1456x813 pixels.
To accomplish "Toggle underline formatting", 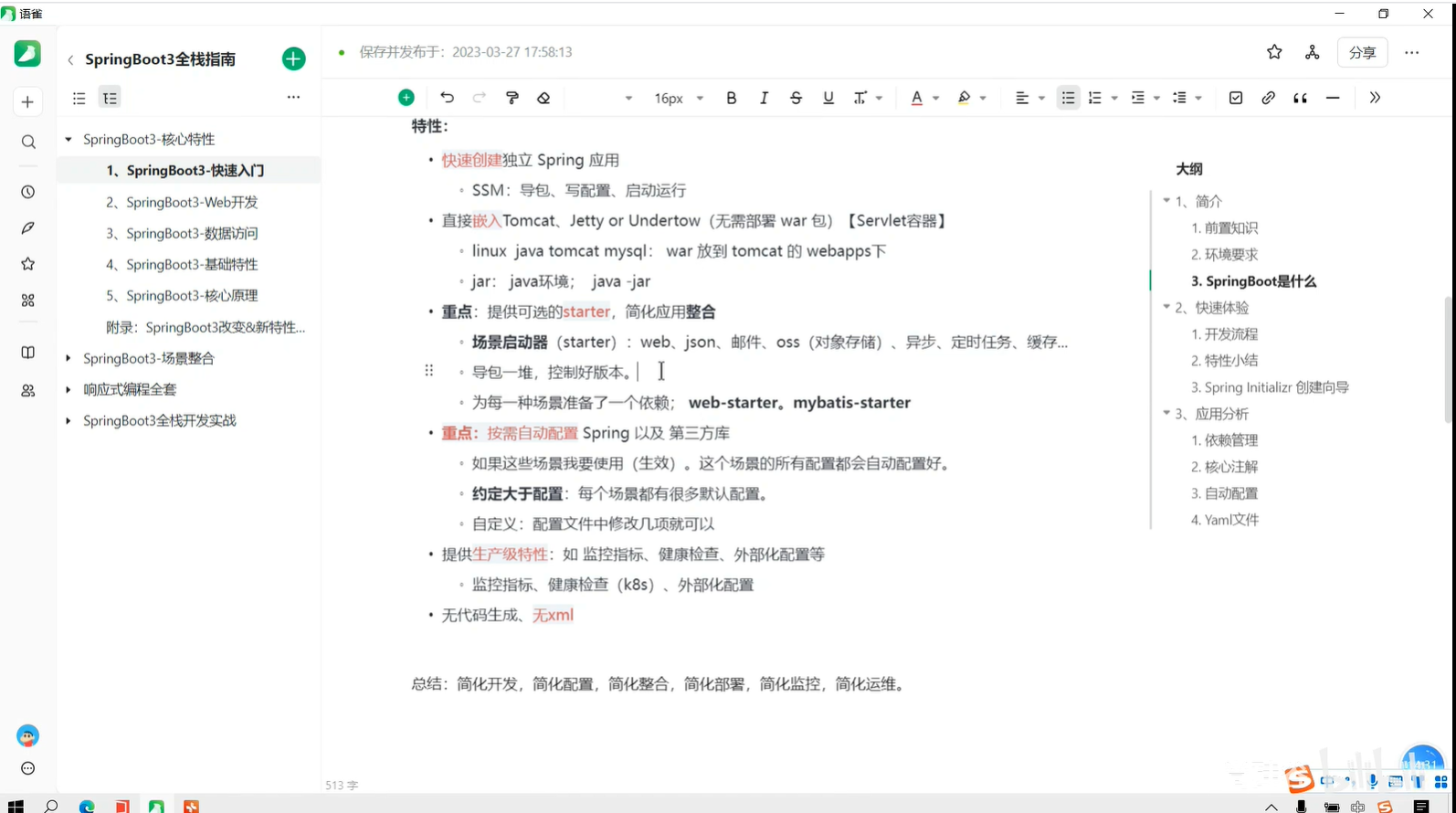I will point(828,98).
